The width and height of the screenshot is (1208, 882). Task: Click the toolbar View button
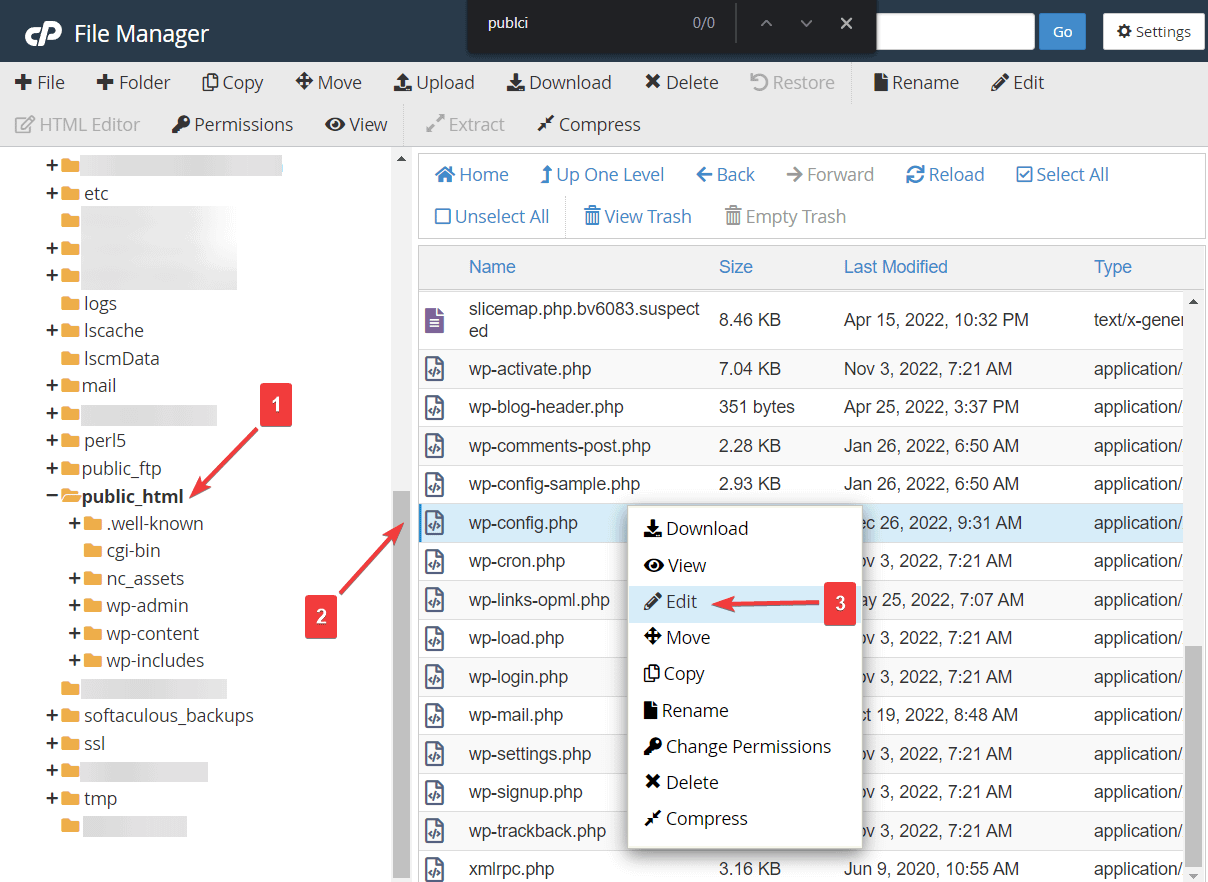[356, 125]
